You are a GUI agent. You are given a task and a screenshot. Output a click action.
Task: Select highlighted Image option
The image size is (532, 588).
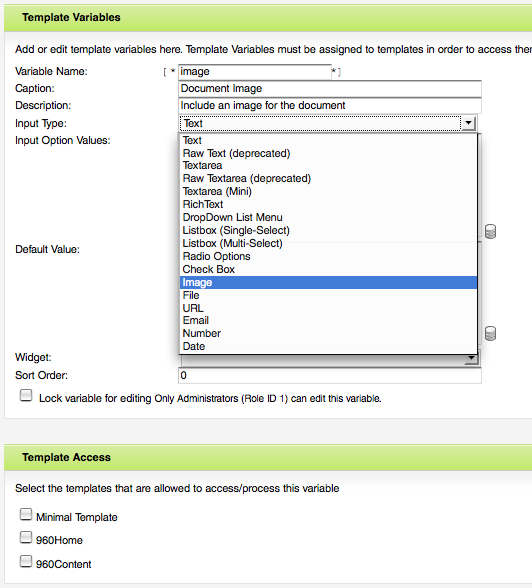[x=328, y=282]
